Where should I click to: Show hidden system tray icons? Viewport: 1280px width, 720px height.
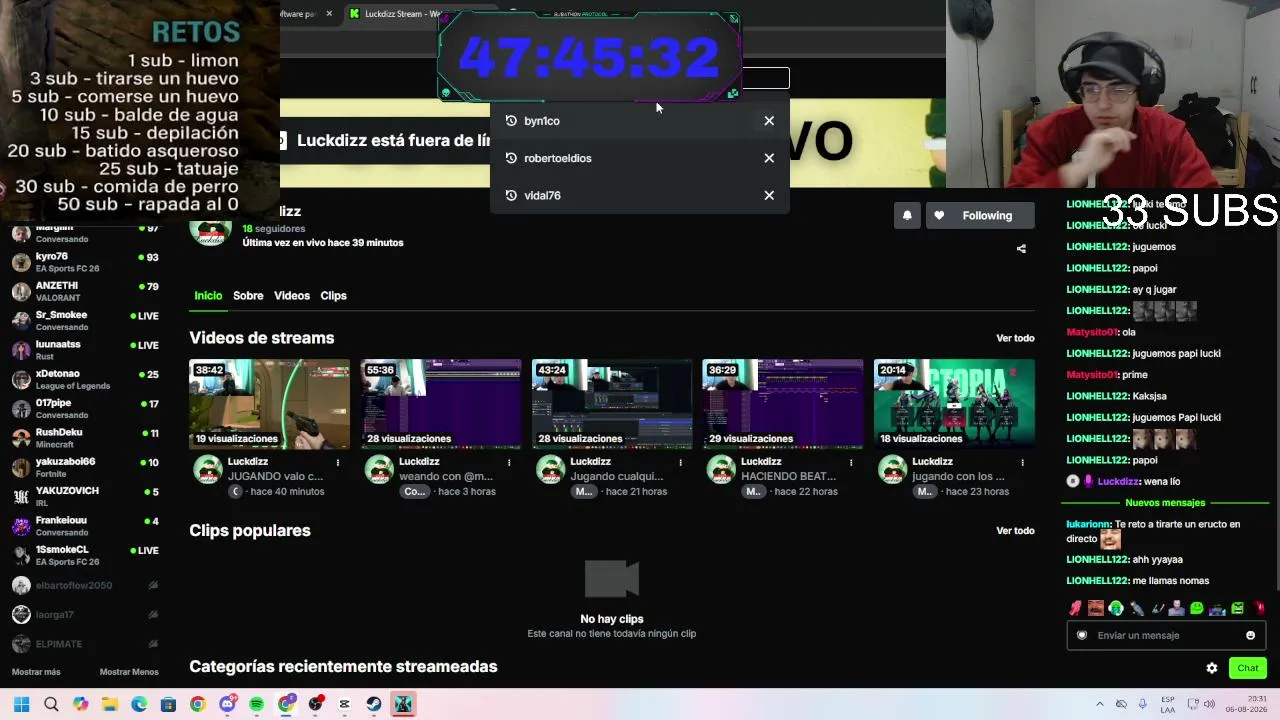[1100, 704]
